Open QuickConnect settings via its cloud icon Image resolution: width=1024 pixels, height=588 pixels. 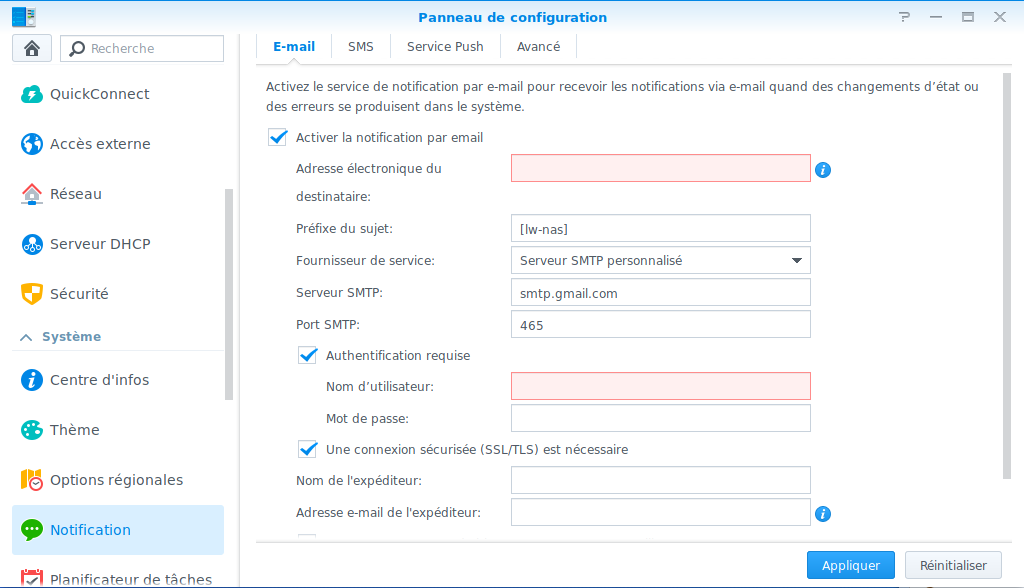(x=32, y=94)
